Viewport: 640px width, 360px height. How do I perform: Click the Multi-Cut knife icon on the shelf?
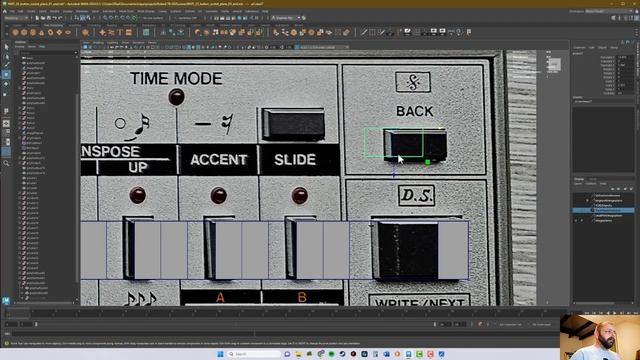point(364,32)
